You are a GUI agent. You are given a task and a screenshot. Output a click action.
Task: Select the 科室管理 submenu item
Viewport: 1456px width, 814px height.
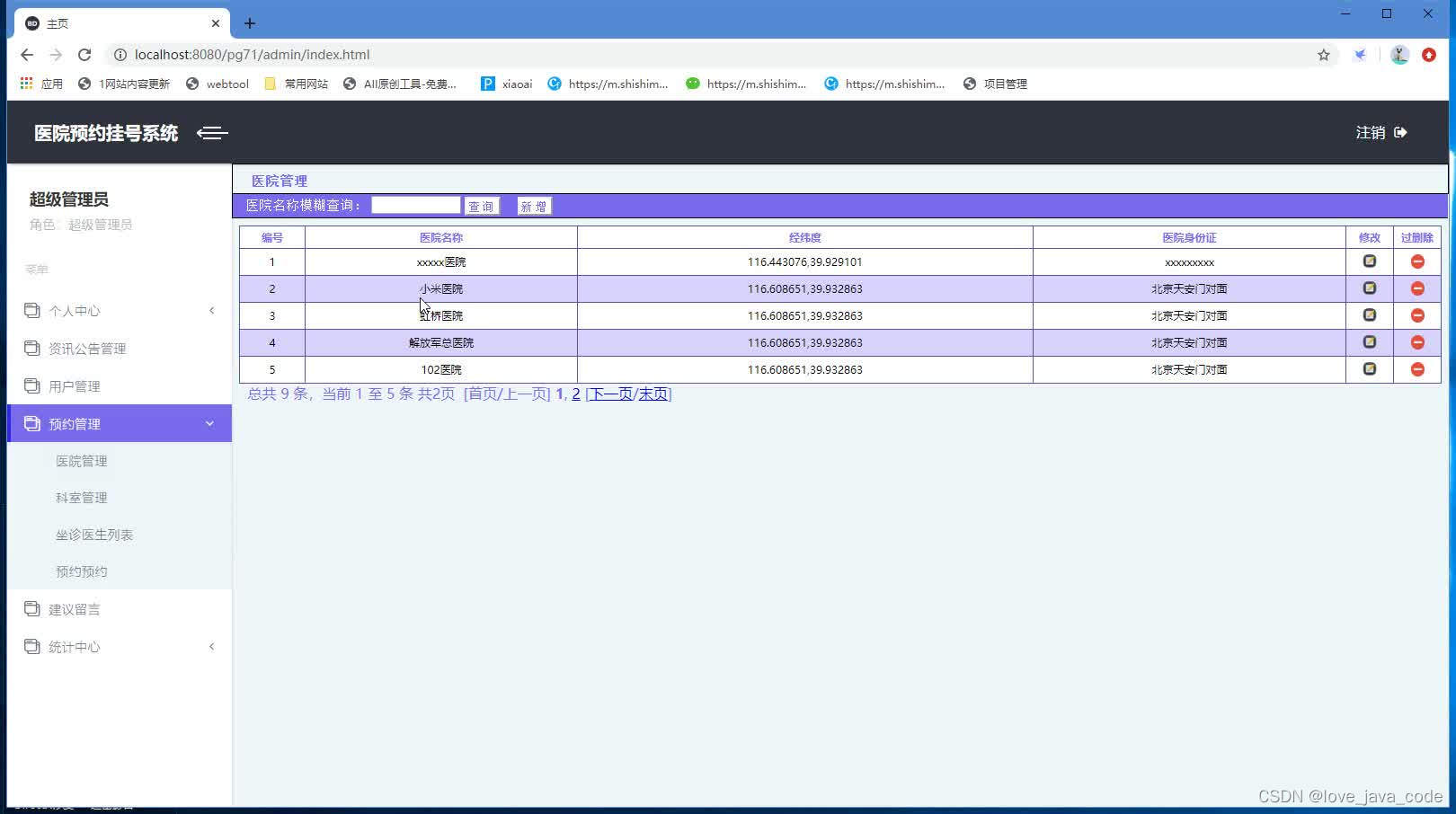point(82,498)
